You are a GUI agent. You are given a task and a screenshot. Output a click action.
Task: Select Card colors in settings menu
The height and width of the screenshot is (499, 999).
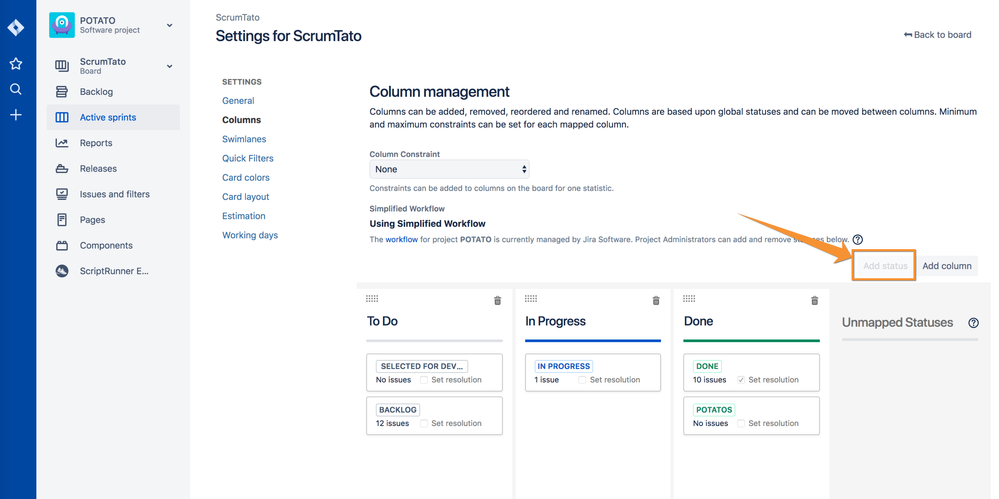coord(246,178)
